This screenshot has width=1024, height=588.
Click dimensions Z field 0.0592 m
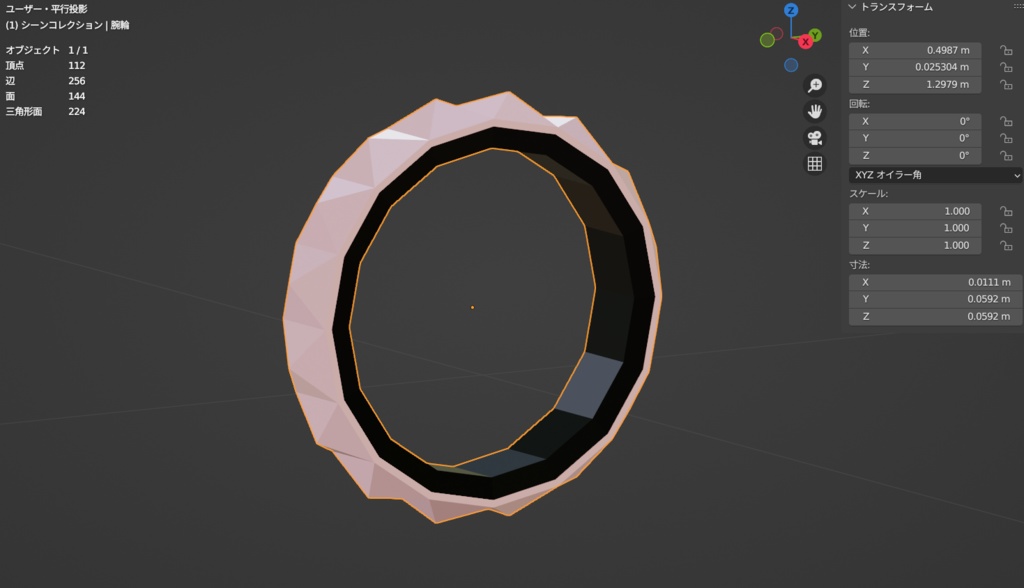point(935,316)
